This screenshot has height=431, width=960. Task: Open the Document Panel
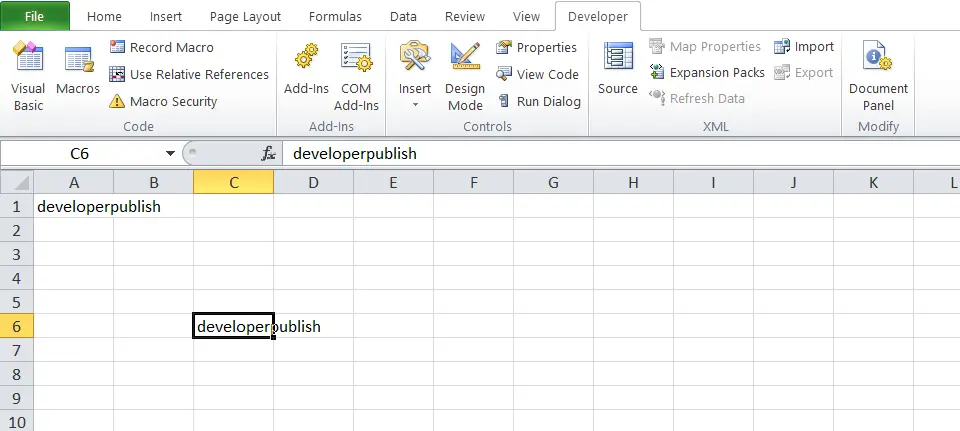click(879, 77)
